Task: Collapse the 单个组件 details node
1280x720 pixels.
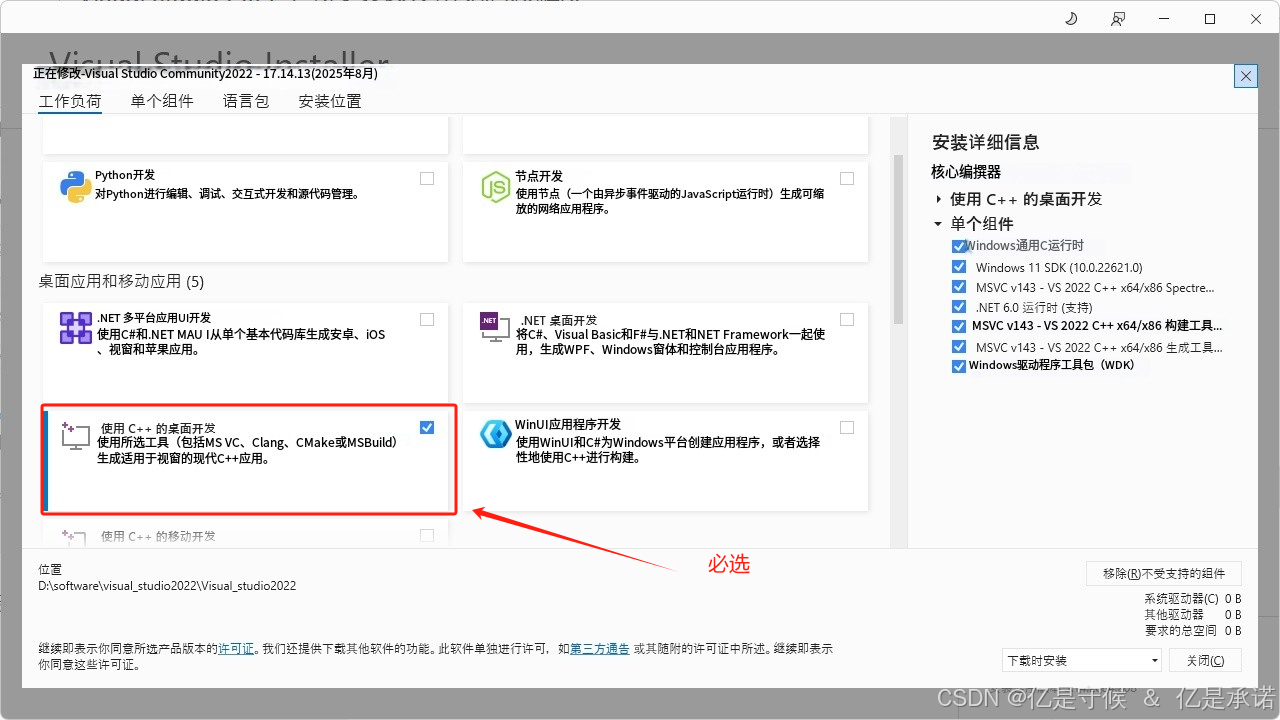Action: [x=939, y=224]
